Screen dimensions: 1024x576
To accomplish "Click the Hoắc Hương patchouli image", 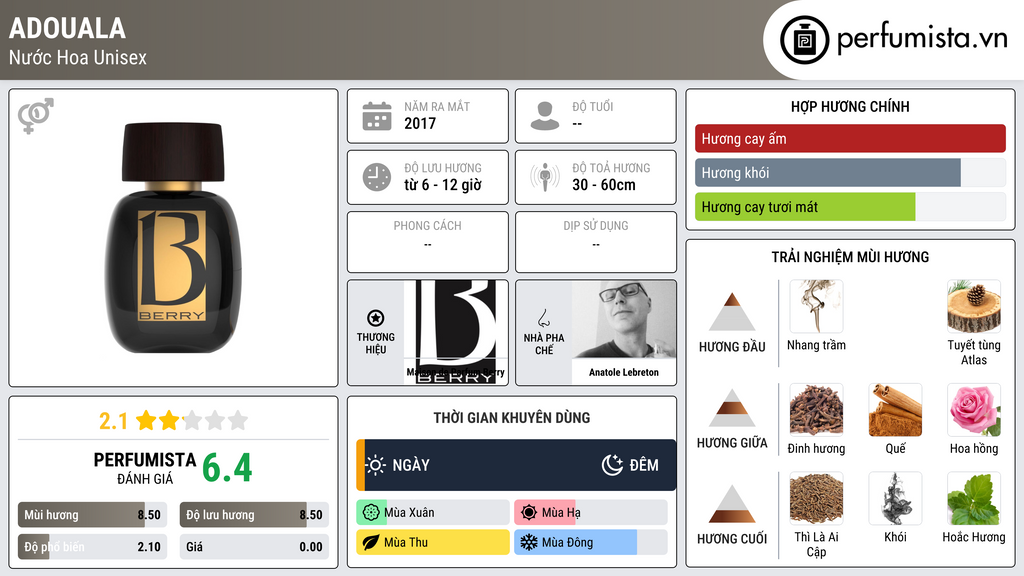I will [x=974, y=498].
